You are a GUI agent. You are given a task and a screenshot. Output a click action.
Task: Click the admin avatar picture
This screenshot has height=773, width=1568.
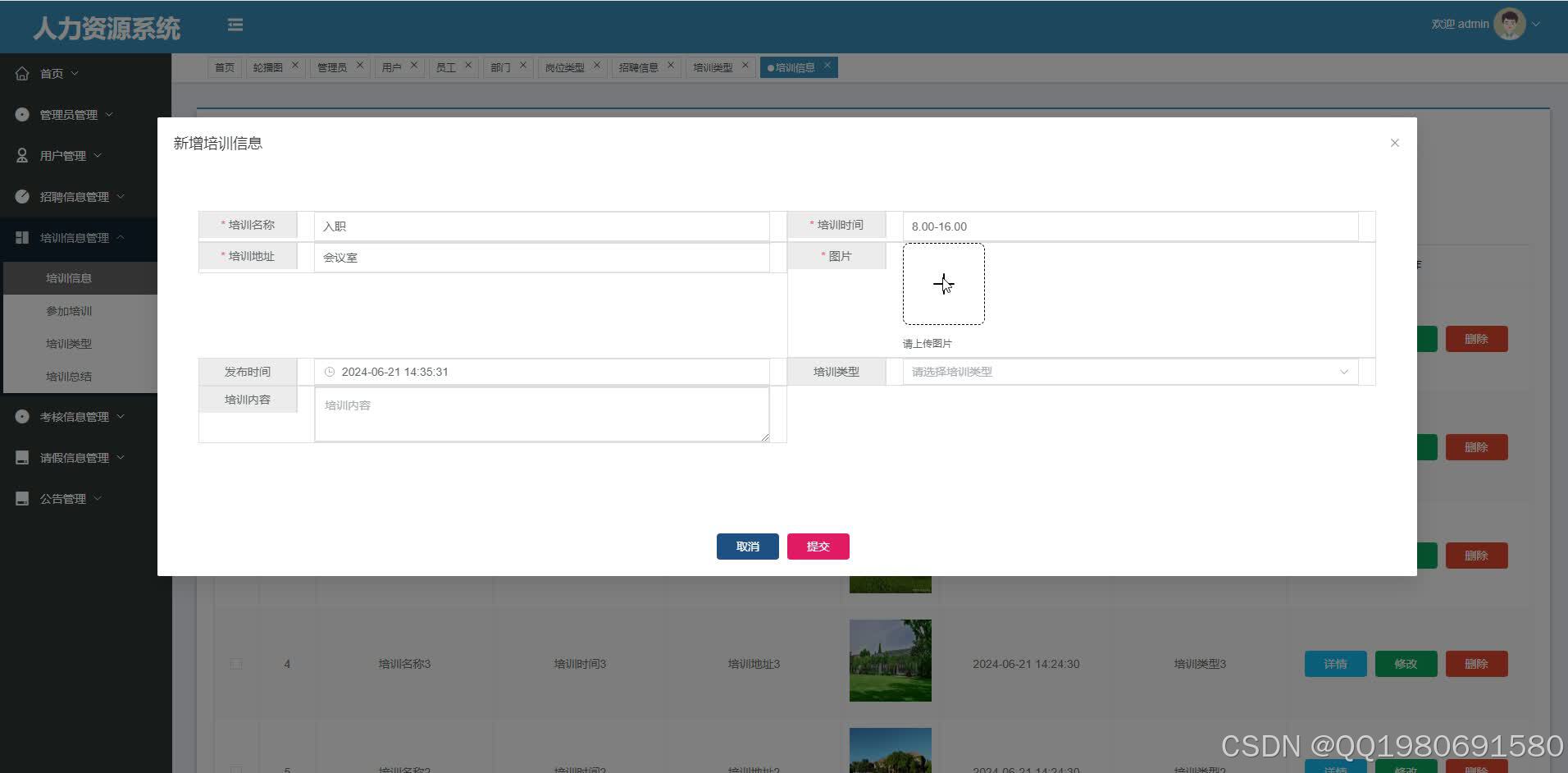1509,24
